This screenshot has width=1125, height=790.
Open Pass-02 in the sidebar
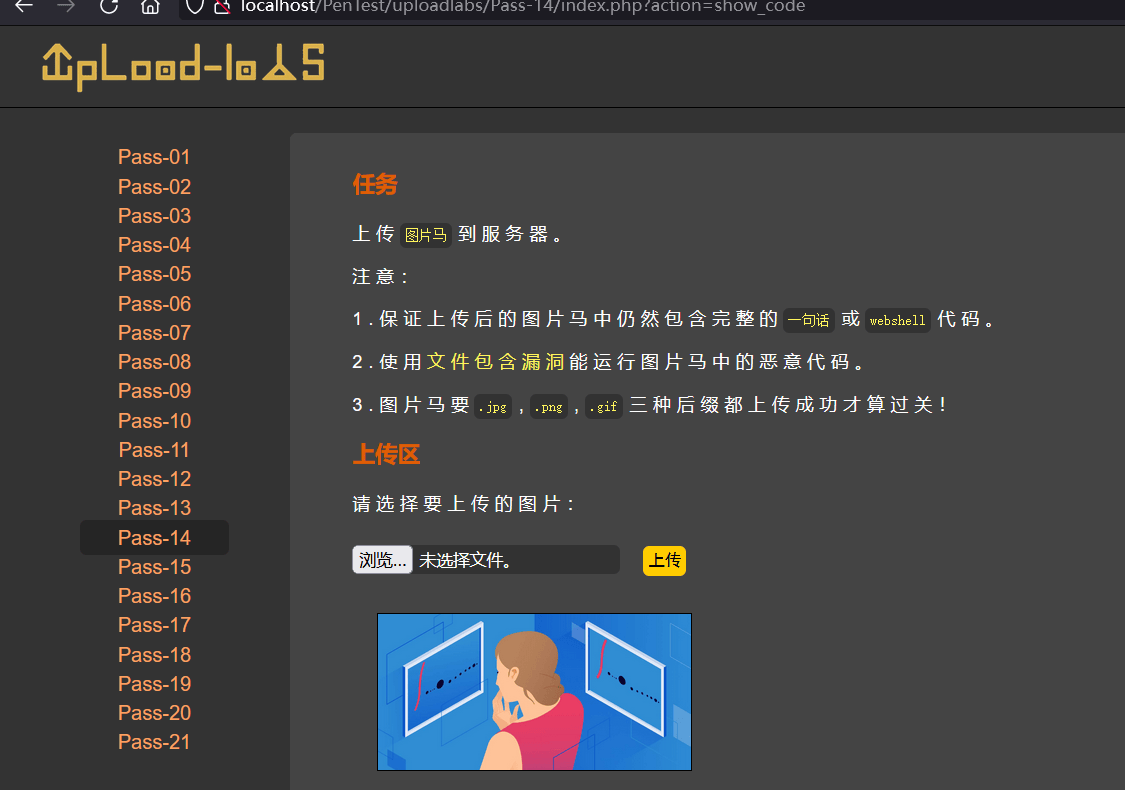(154, 187)
